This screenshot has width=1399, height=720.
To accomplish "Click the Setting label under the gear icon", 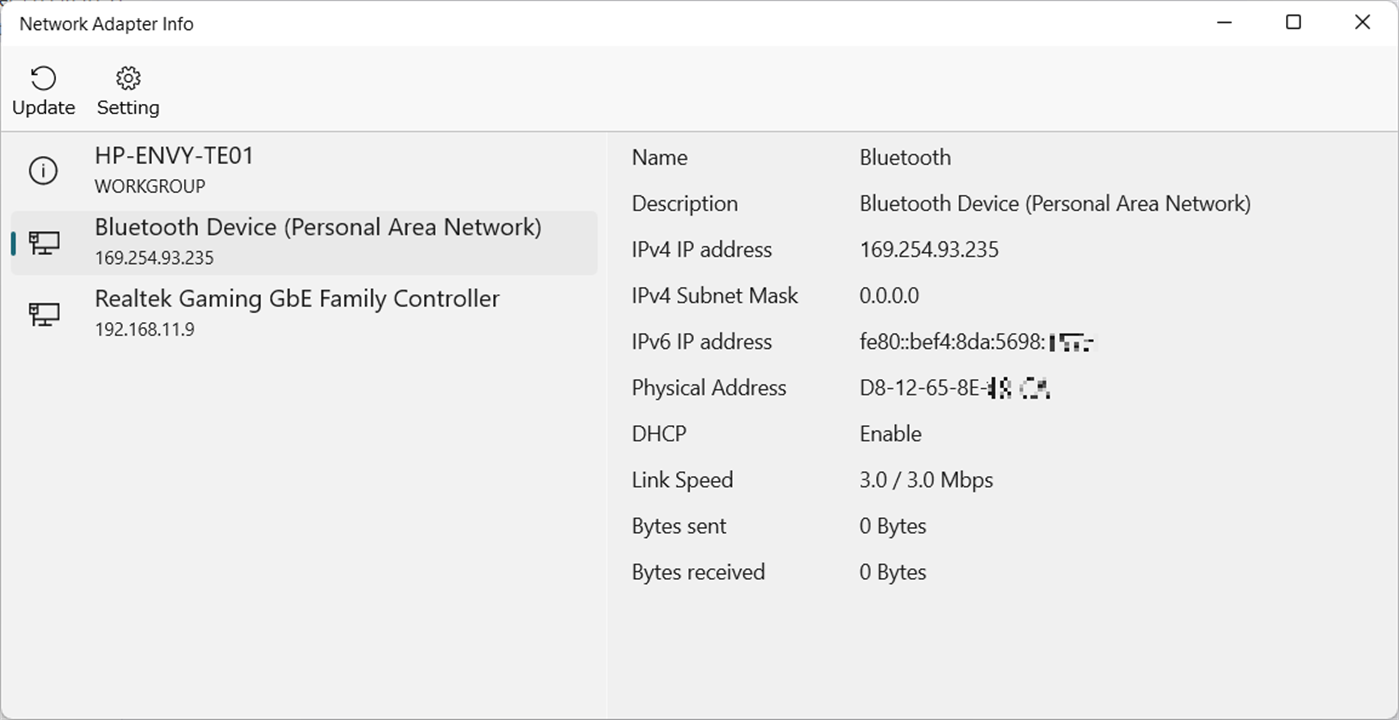I will click(127, 107).
